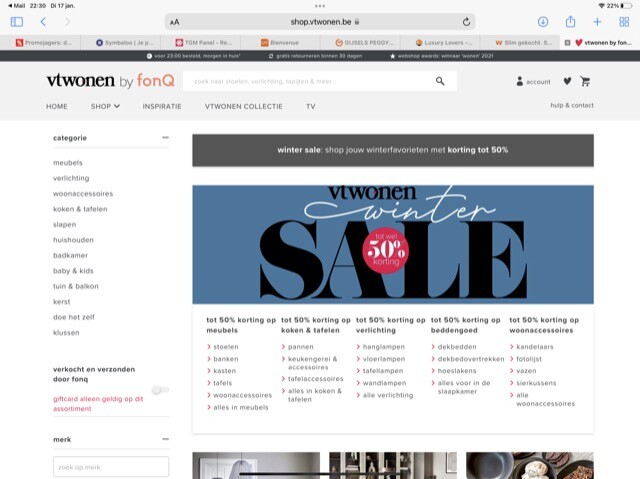Select koken & tafelen category
Image resolution: width=640 pixels, height=479 pixels.
point(80,209)
